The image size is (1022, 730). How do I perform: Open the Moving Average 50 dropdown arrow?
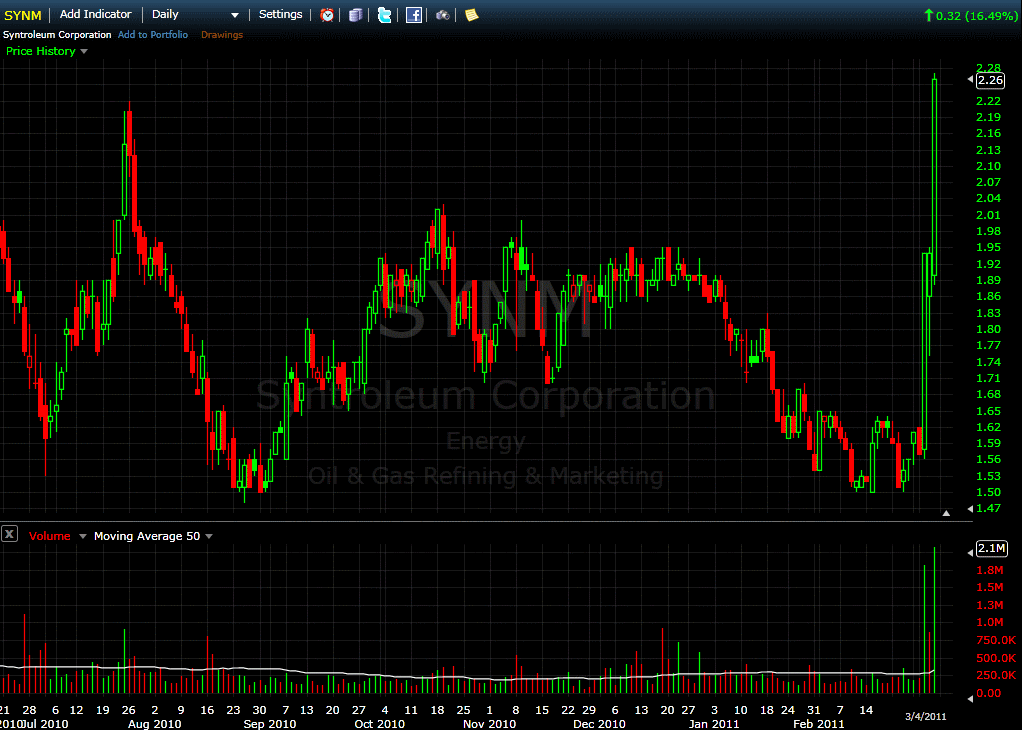pos(209,536)
